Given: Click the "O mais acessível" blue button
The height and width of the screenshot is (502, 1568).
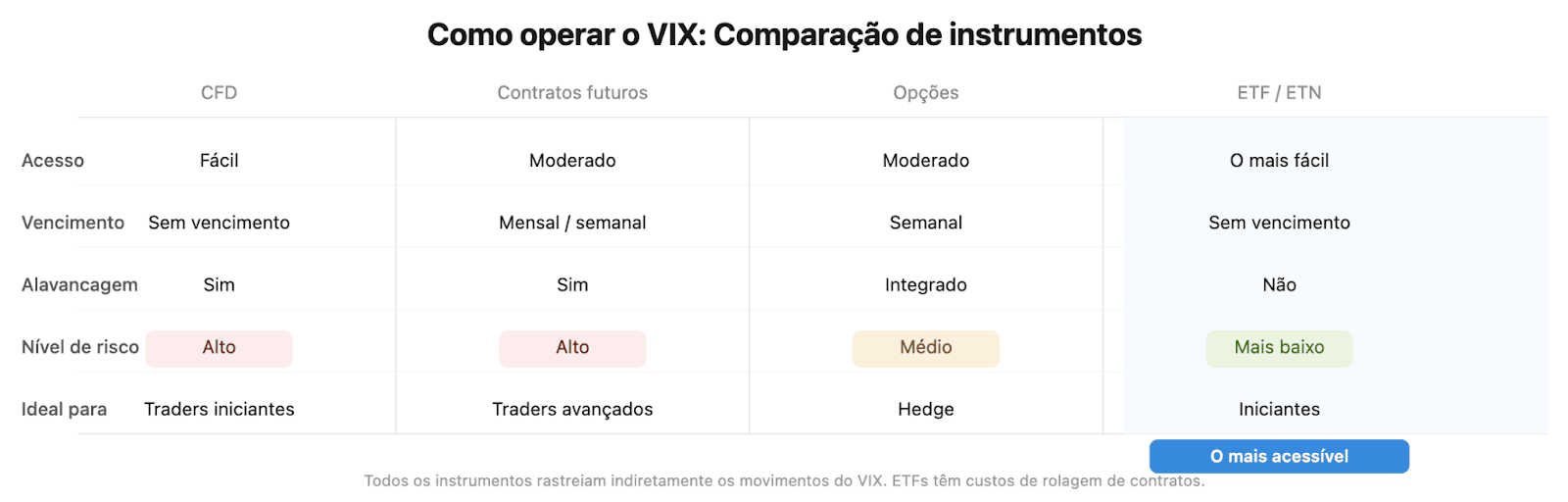Looking at the screenshot, I should point(1279,456).
